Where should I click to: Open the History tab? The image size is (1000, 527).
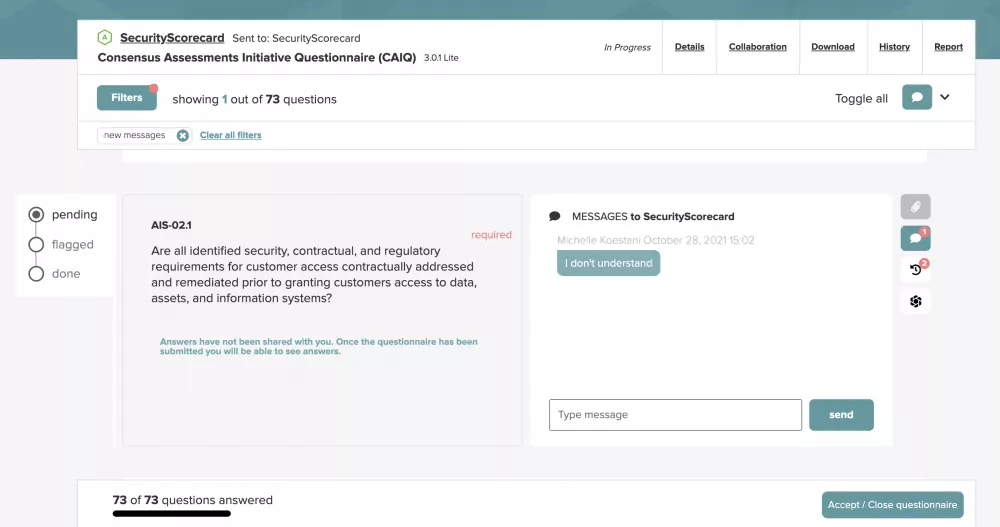(x=894, y=47)
